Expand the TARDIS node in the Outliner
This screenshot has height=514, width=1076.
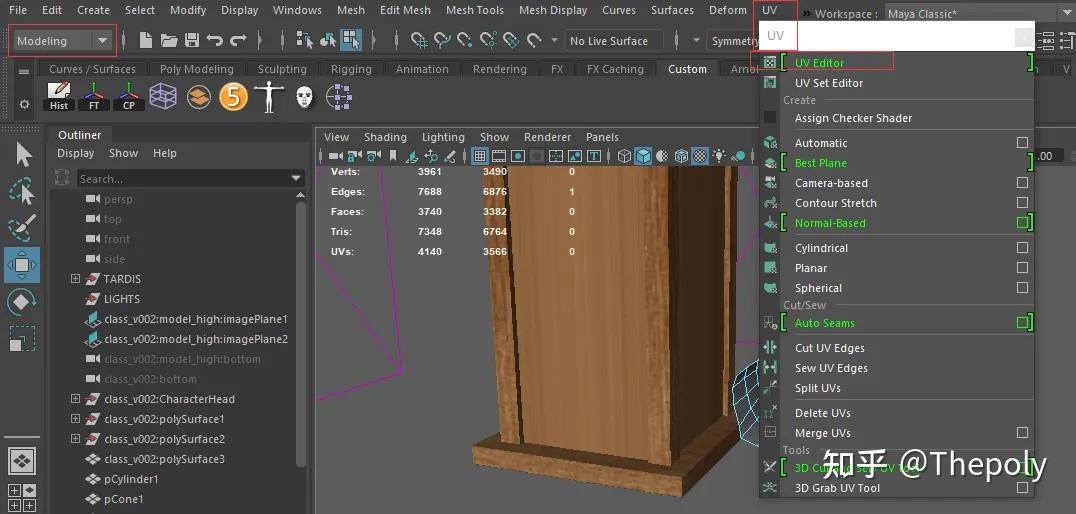(x=75, y=279)
